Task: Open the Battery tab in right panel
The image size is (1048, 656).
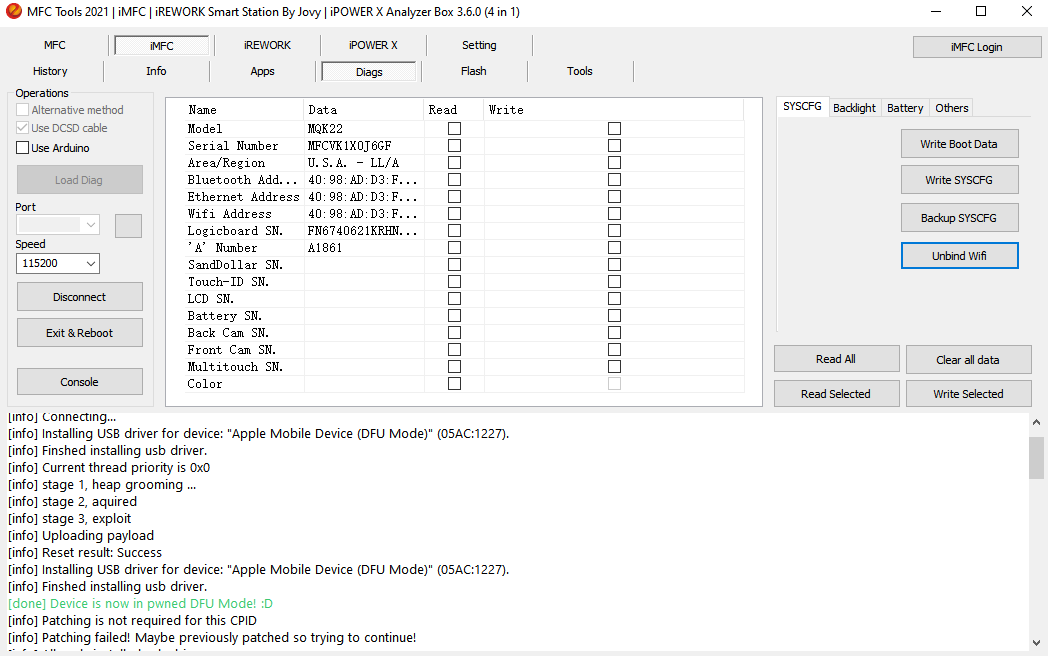Action: (x=905, y=108)
